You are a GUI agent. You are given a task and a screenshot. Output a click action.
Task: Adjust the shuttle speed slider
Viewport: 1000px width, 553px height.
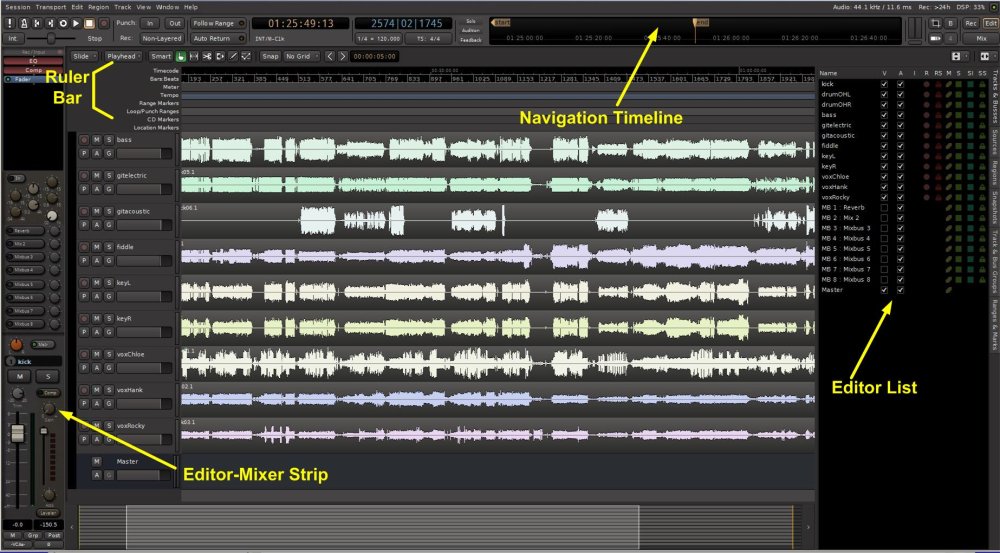[x=52, y=38]
